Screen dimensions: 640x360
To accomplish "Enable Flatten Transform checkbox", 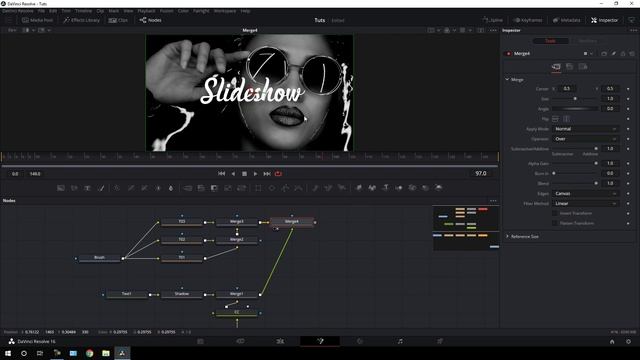I will click(555, 223).
